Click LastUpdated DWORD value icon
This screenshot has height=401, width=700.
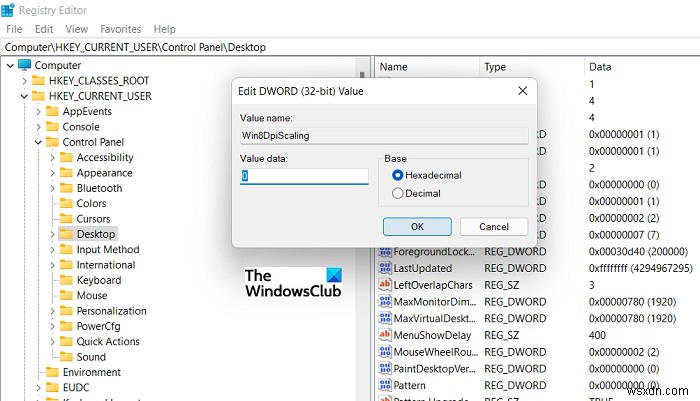coord(385,268)
